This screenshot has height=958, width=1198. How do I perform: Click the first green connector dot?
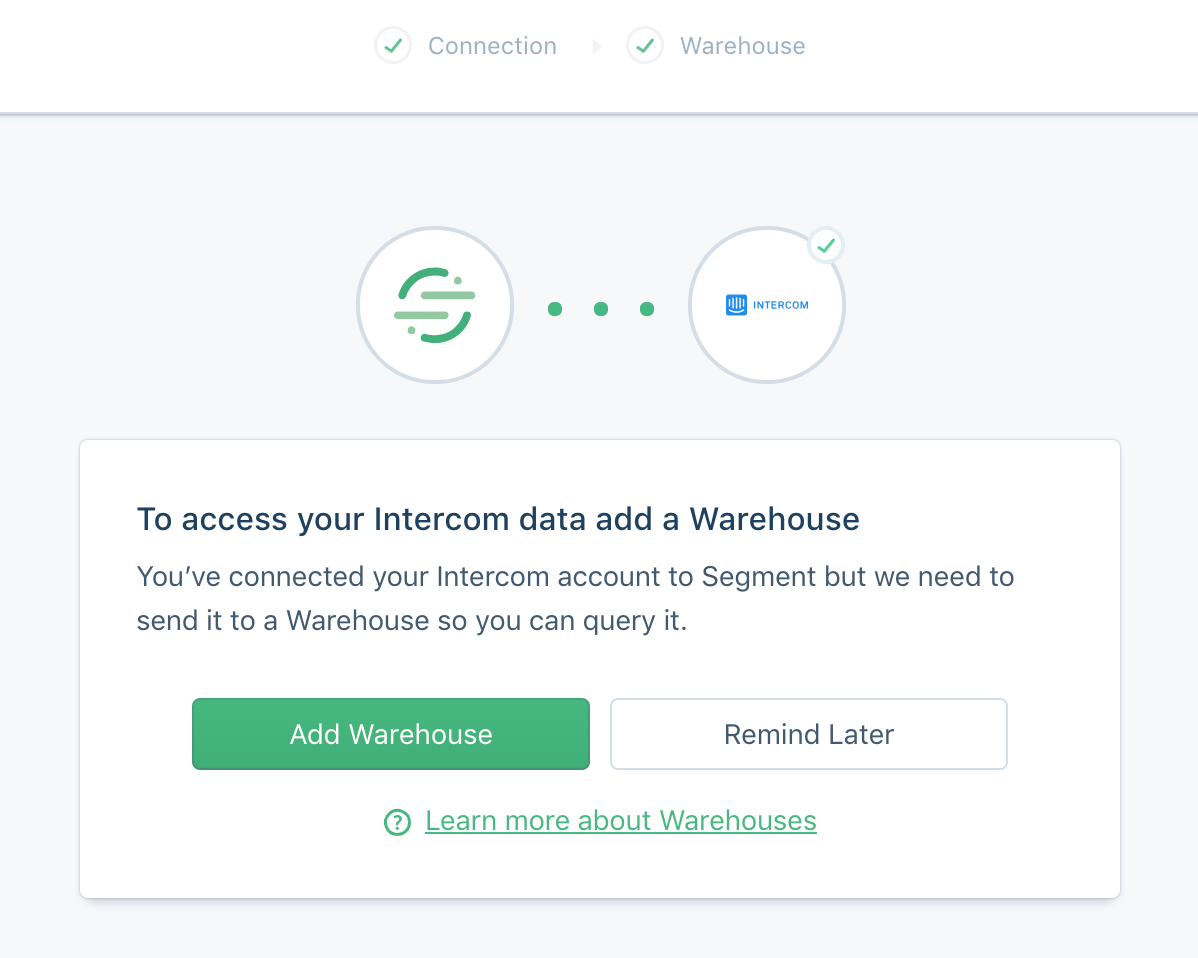[x=555, y=309]
